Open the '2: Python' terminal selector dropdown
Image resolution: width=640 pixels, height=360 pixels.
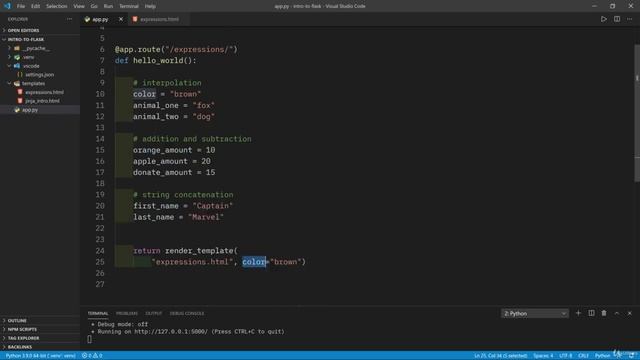pyautogui.click(x=535, y=313)
